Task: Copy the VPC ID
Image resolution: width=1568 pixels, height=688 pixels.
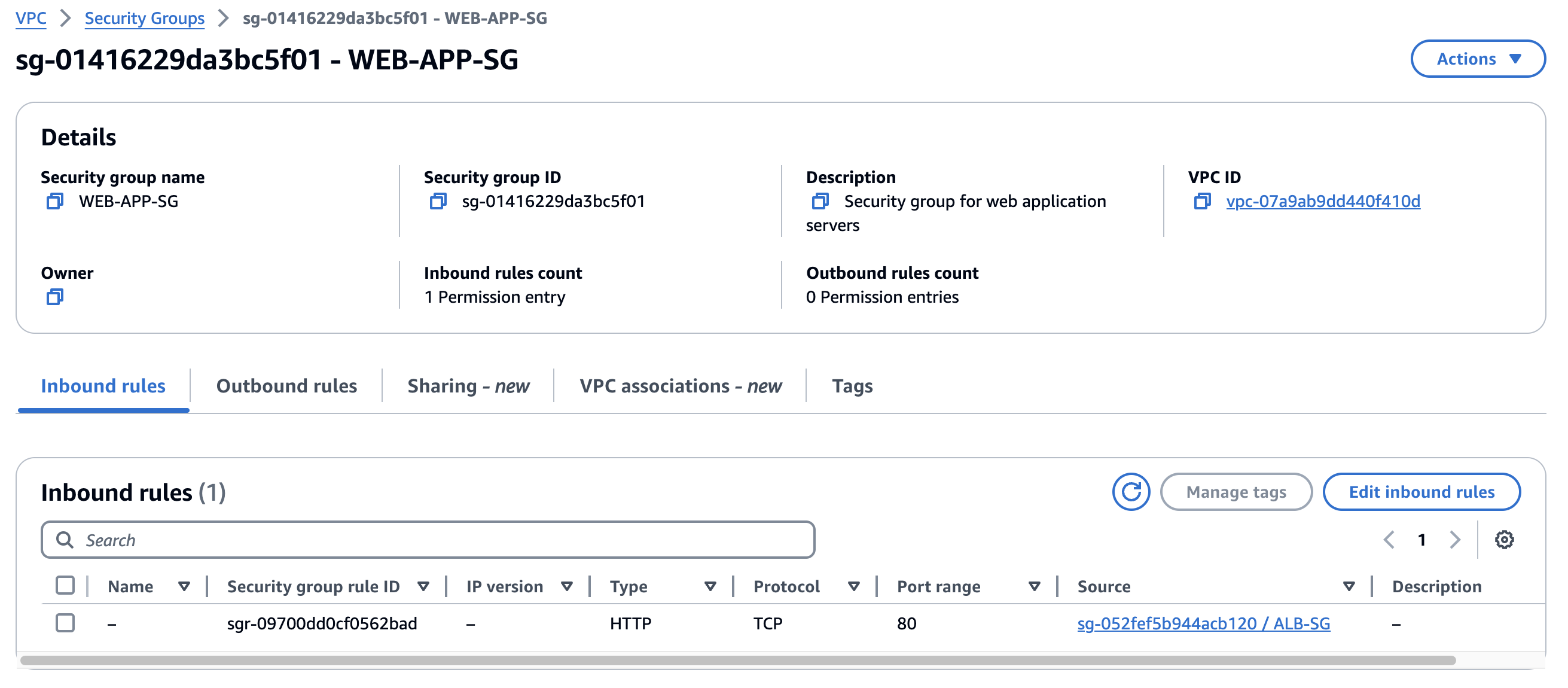Action: 1201,201
